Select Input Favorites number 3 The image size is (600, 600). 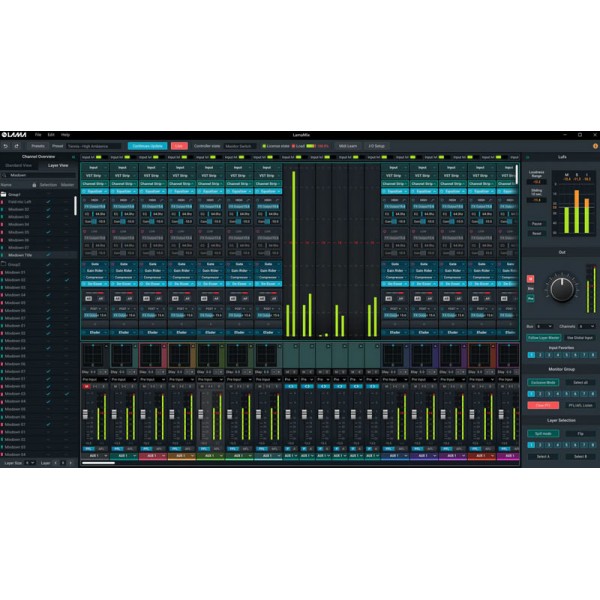pos(549,355)
